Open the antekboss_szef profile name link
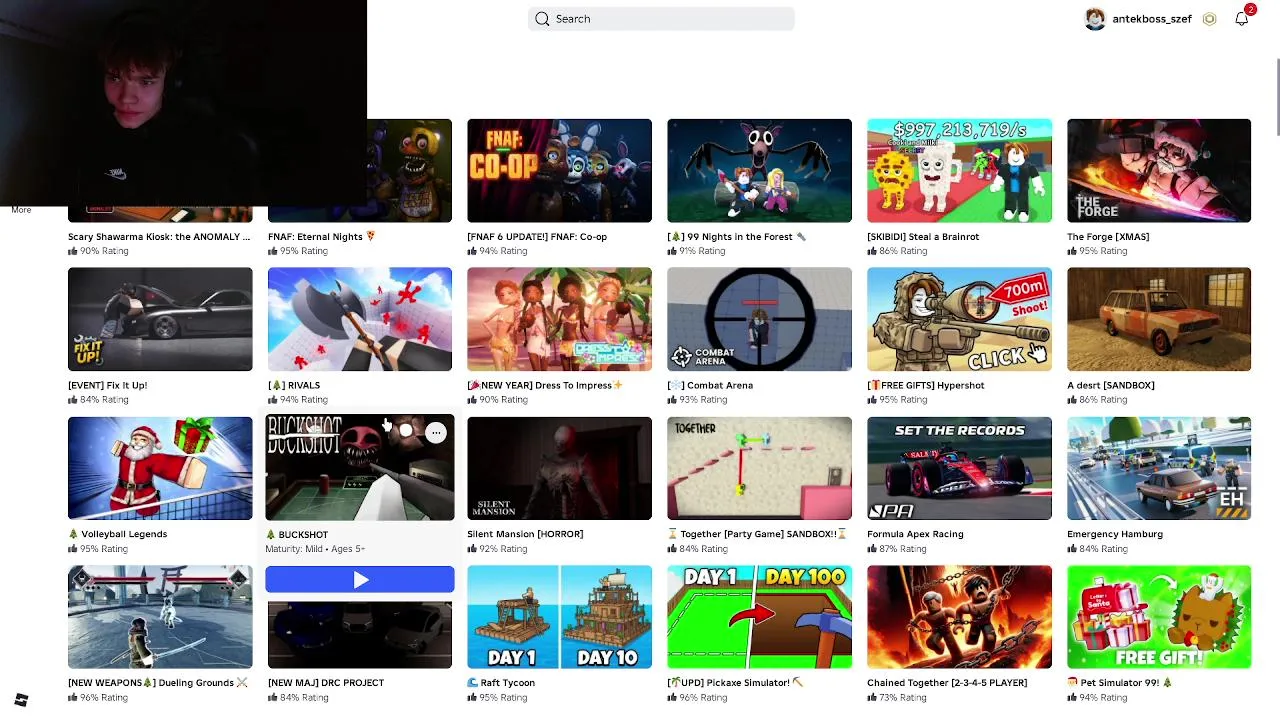 pos(1152,19)
